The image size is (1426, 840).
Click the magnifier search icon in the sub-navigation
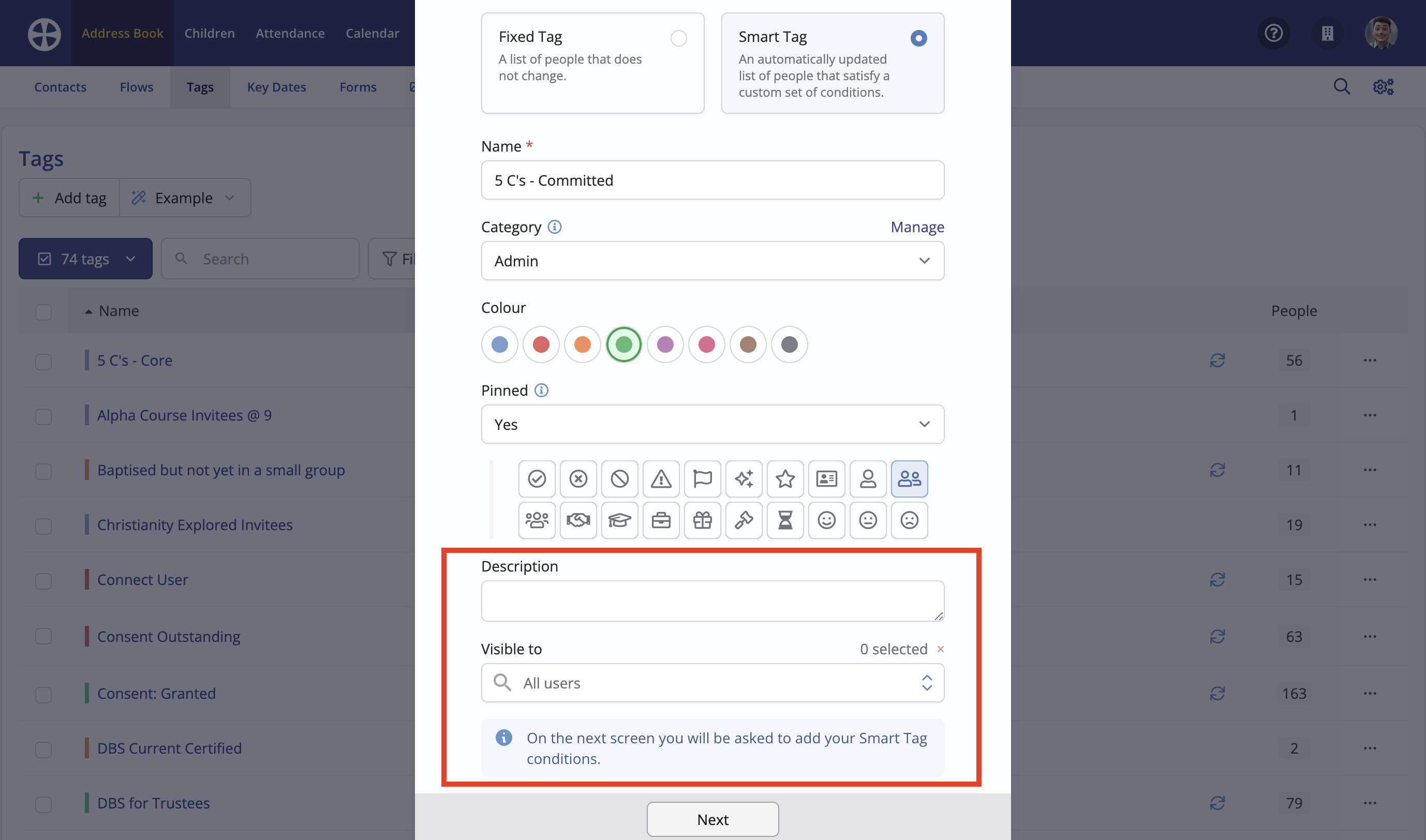1342,86
